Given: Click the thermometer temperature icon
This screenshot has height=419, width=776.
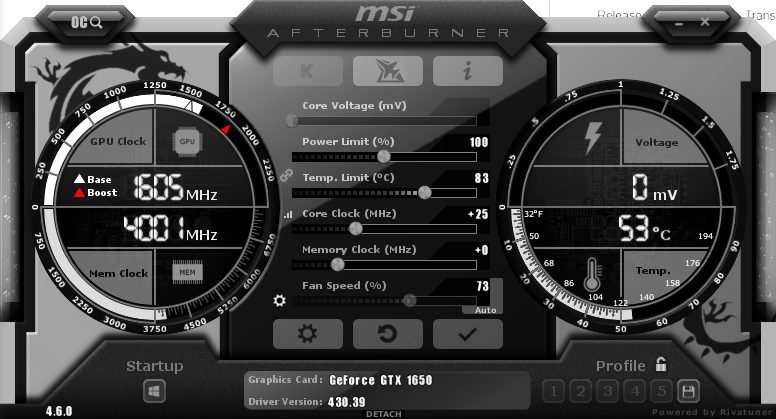Looking at the screenshot, I should pyautogui.click(x=592, y=275).
